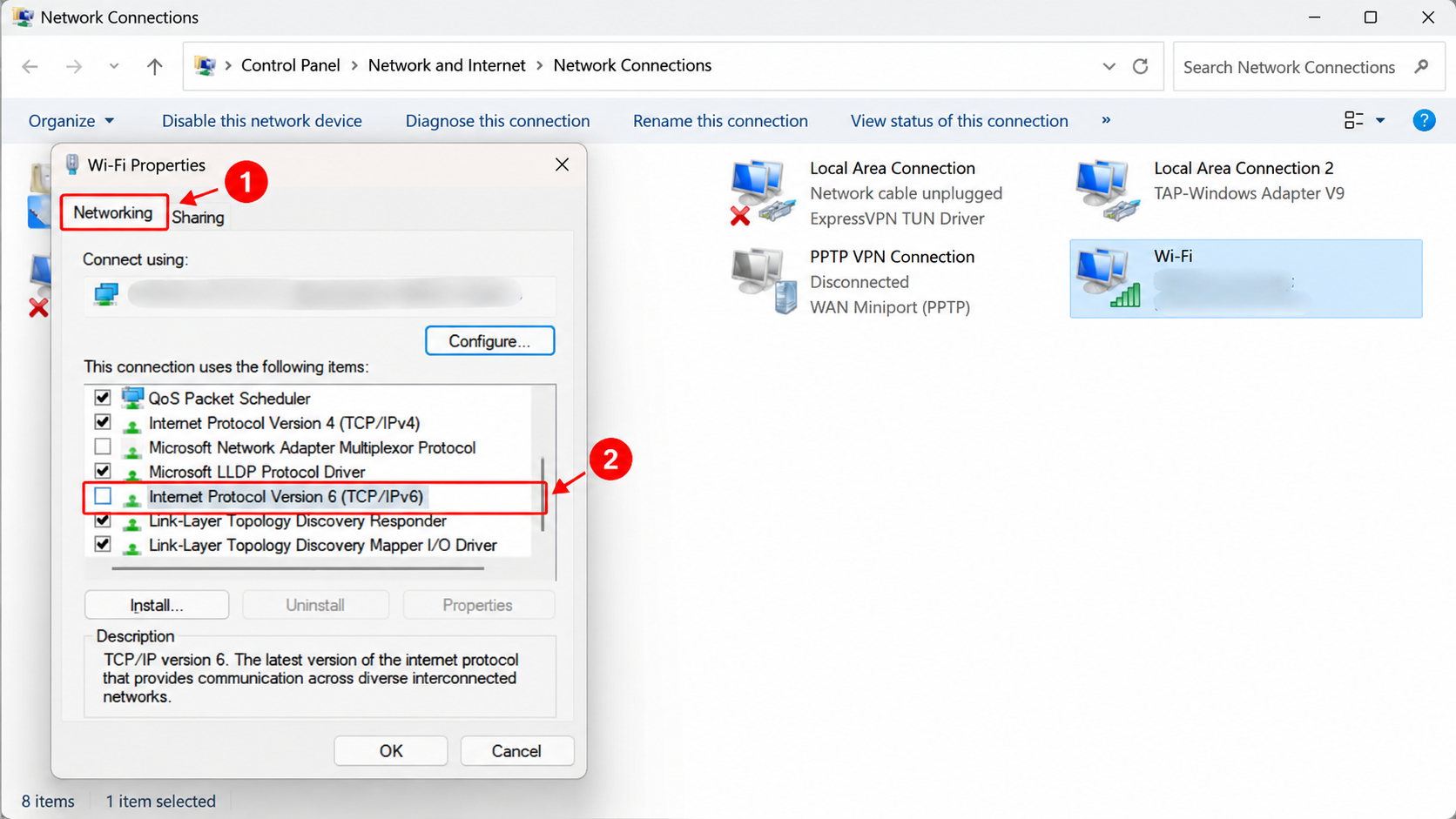Viewport: 1456px width, 819px height.
Task: Refresh the Network Connections view
Action: tap(1140, 66)
